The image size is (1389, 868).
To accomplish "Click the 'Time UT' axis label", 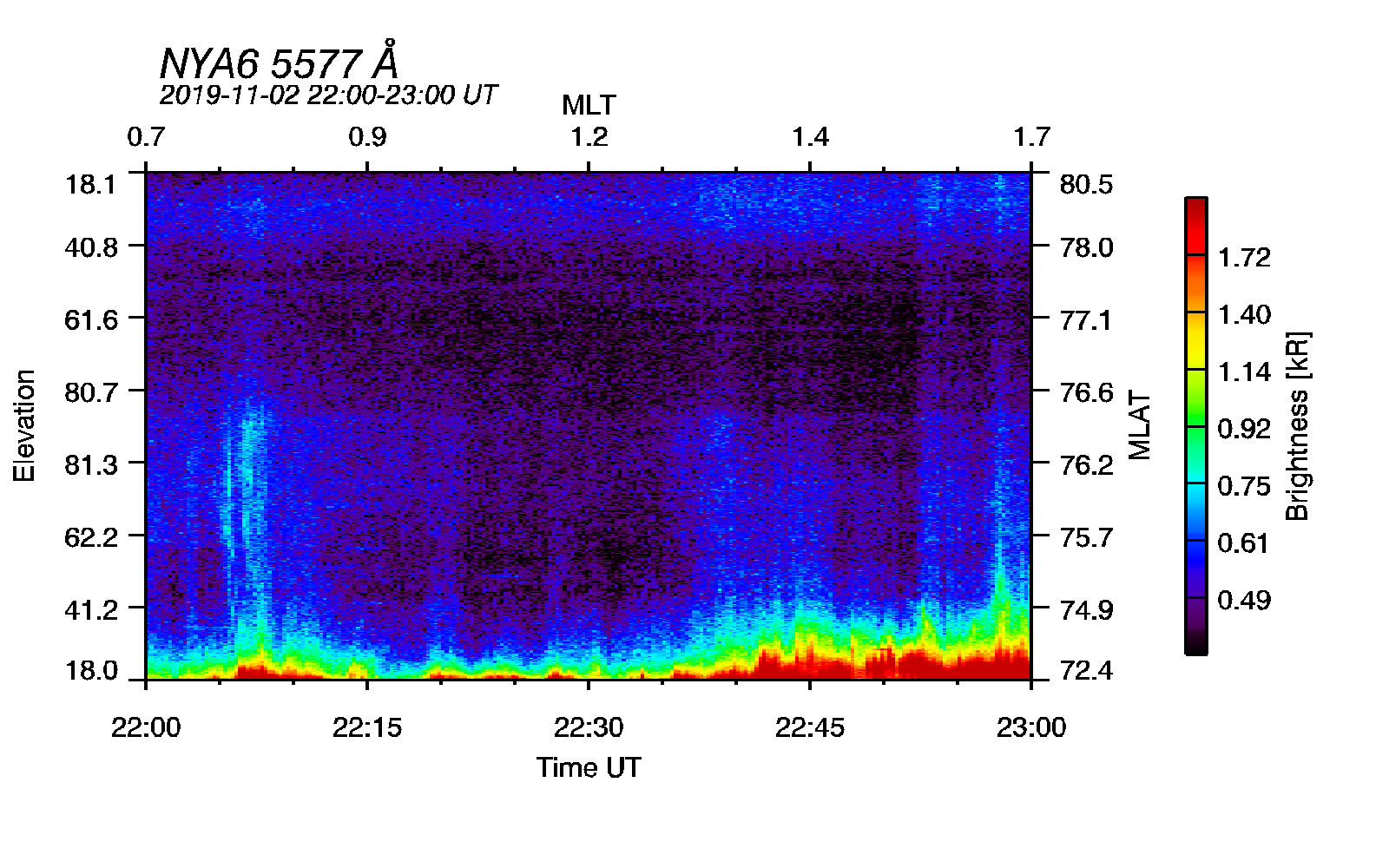I will click(x=589, y=767).
